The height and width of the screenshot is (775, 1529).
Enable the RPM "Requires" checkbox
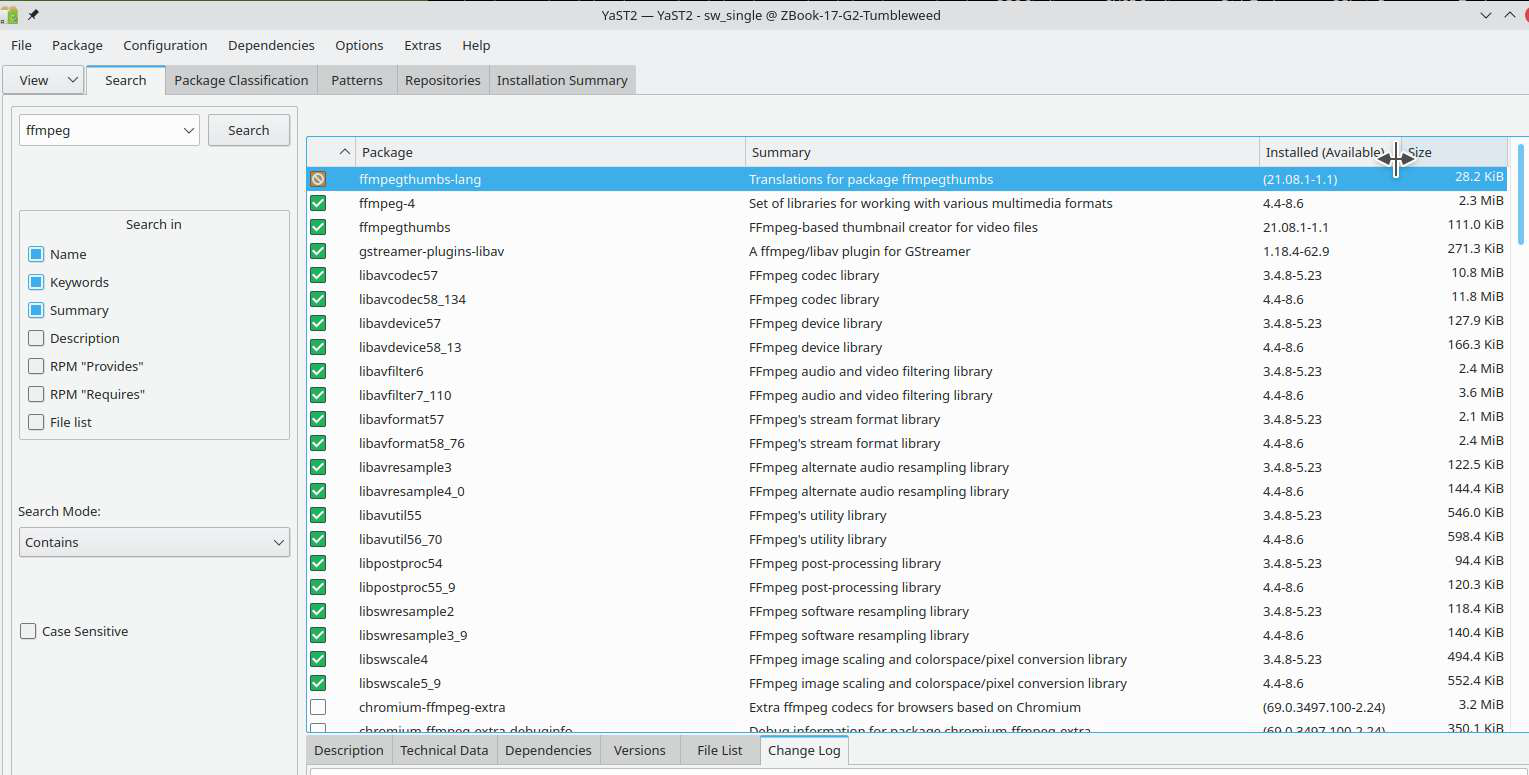(x=36, y=394)
